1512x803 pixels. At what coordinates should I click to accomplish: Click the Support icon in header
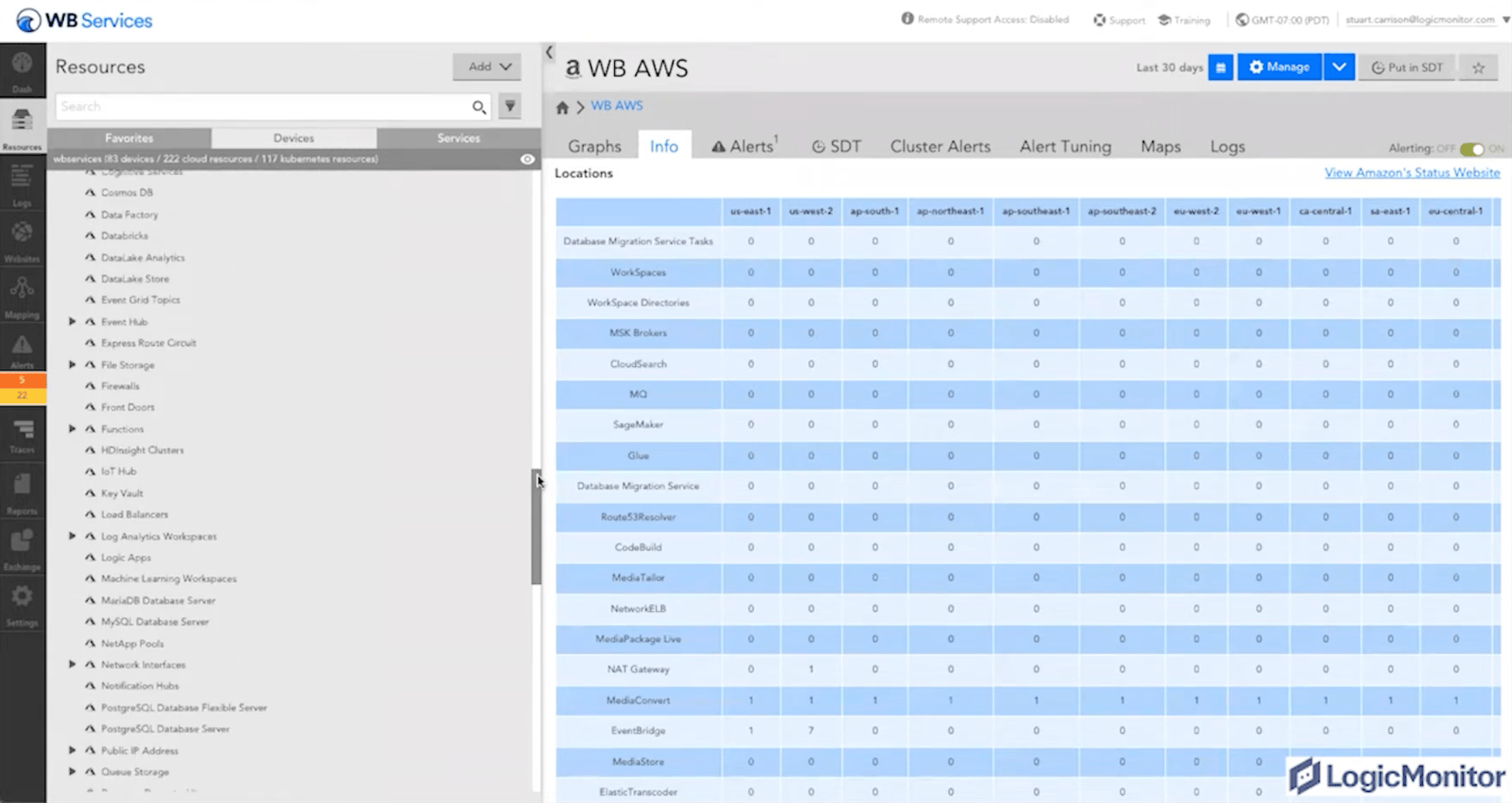pos(1099,19)
